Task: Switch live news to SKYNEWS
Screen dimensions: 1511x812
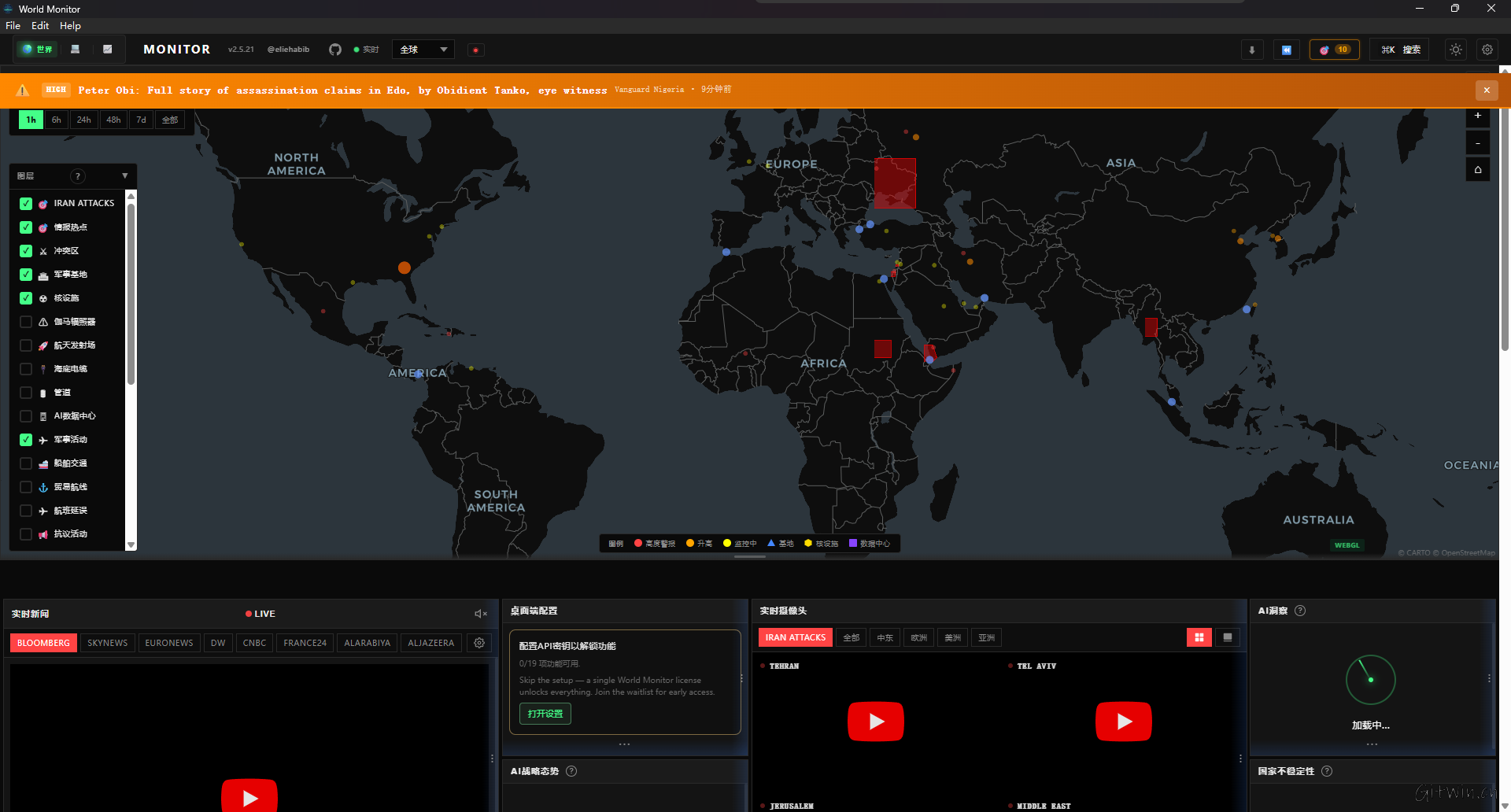Action: click(108, 643)
